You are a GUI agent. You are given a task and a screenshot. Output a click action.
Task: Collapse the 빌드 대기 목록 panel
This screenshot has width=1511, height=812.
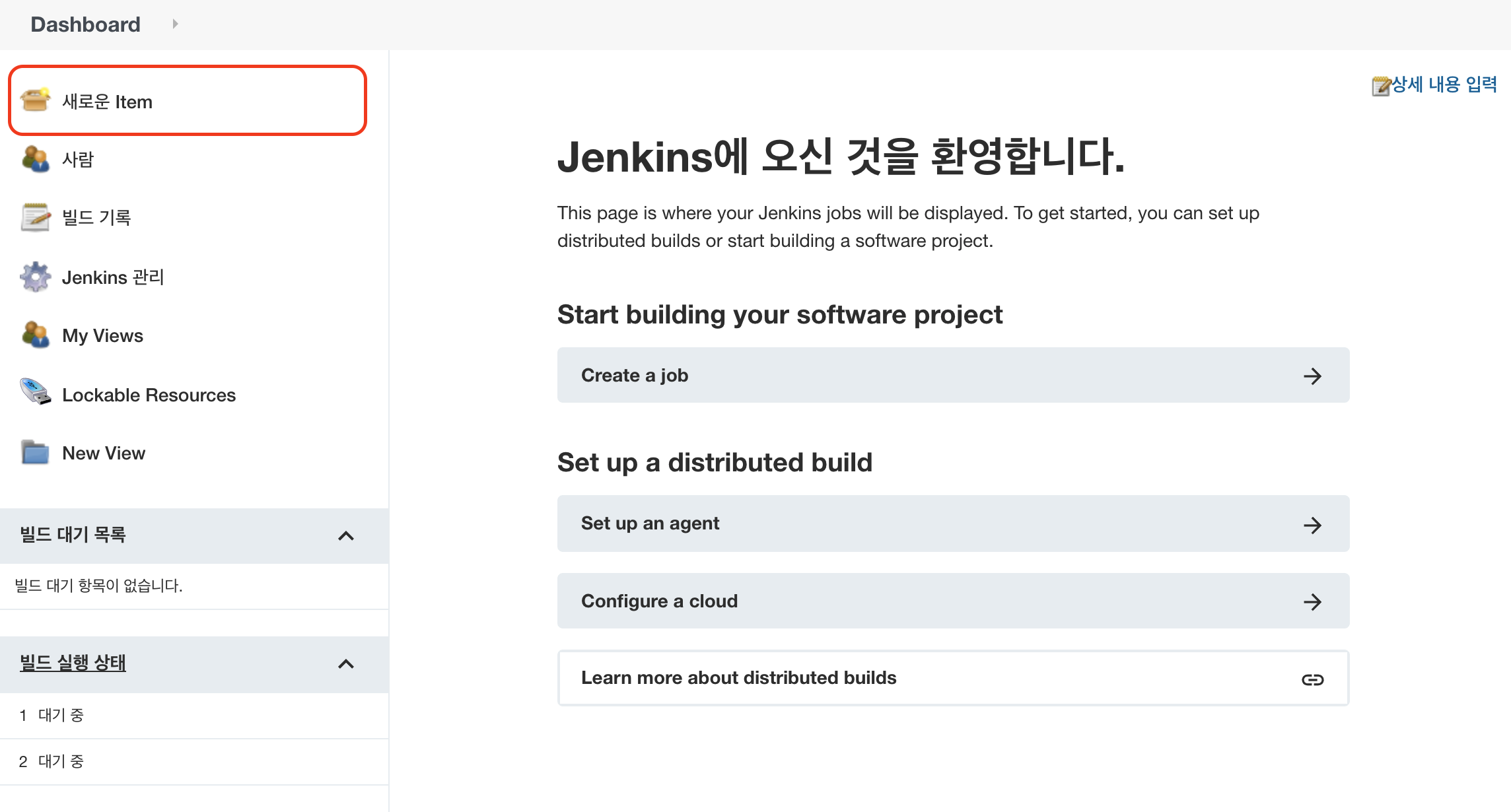click(346, 536)
